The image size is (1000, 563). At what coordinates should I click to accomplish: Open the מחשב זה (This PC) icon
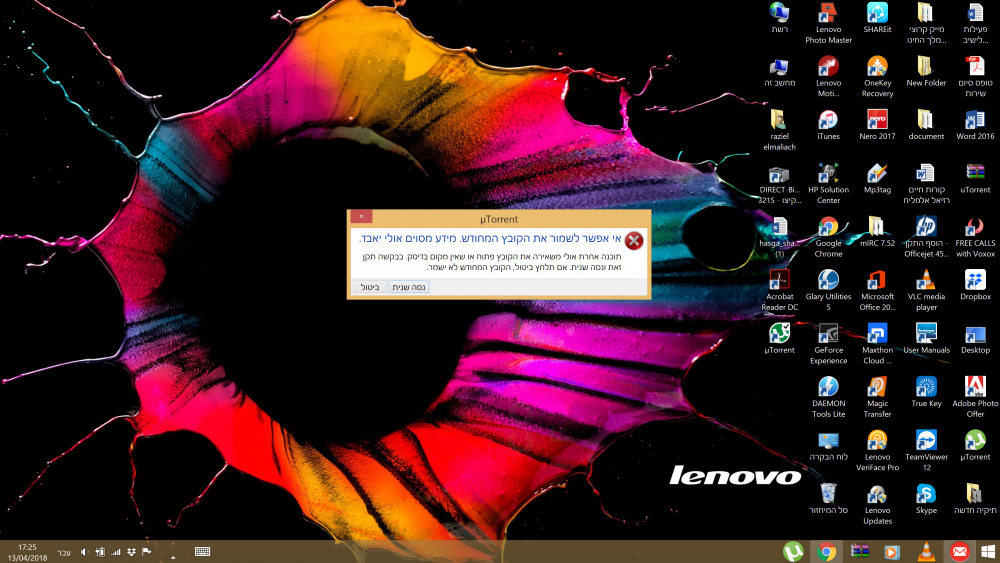coord(779,72)
